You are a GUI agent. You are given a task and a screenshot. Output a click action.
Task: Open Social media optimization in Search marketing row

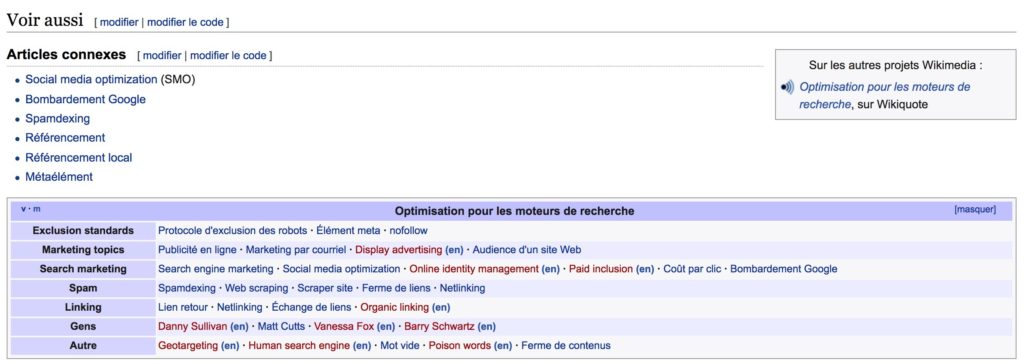click(342, 269)
